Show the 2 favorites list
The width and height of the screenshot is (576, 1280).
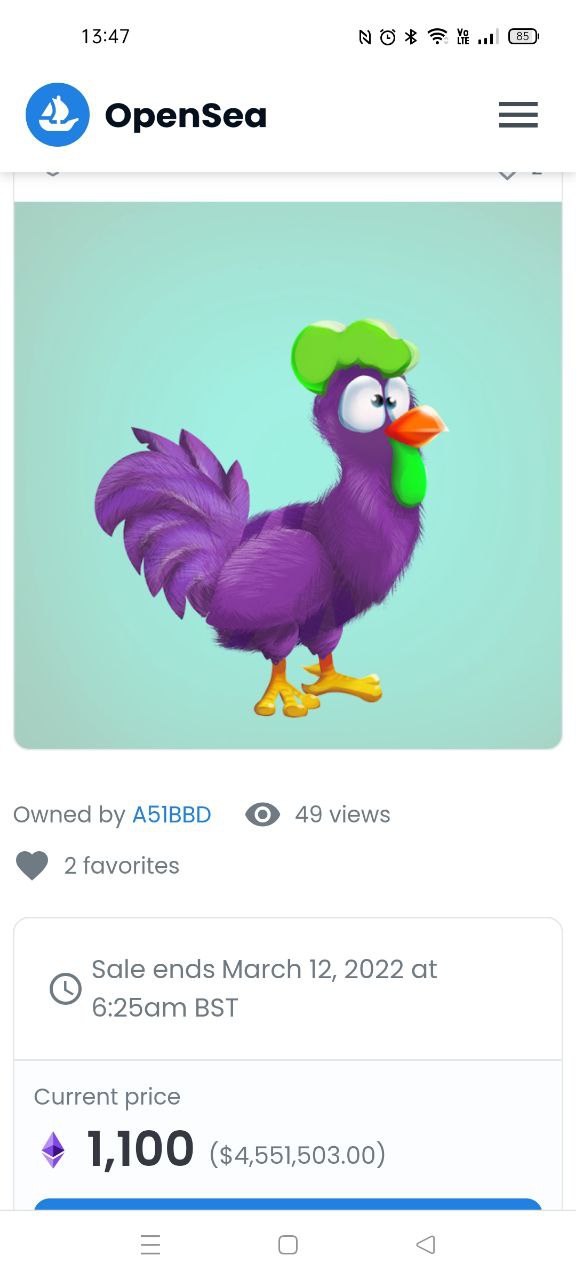point(122,866)
